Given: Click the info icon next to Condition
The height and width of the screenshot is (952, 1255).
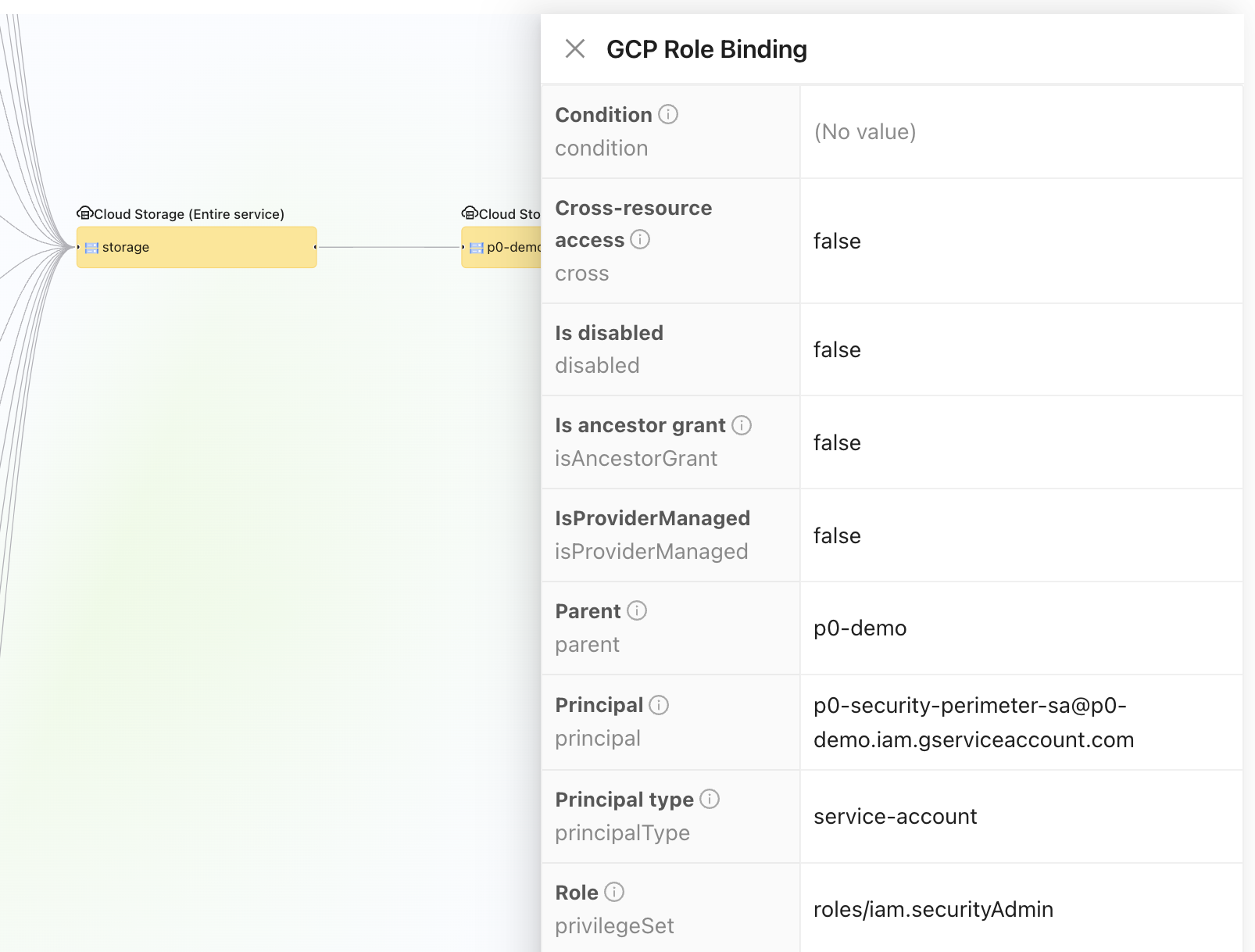Looking at the screenshot, I should point(668,114).
